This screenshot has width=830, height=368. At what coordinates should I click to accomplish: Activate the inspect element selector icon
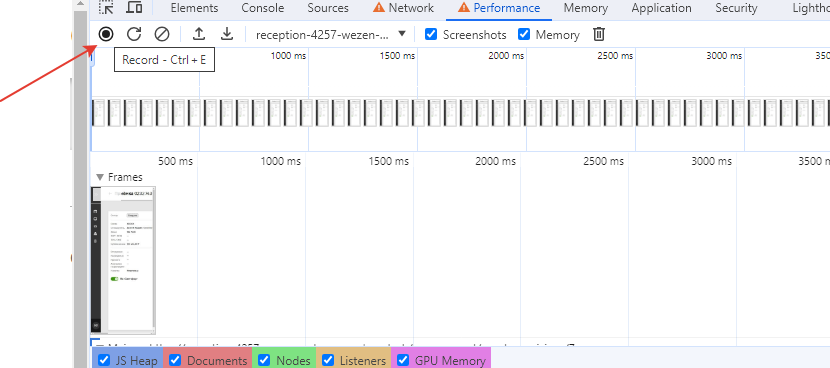pyautogui.click(x=106, y=7)
